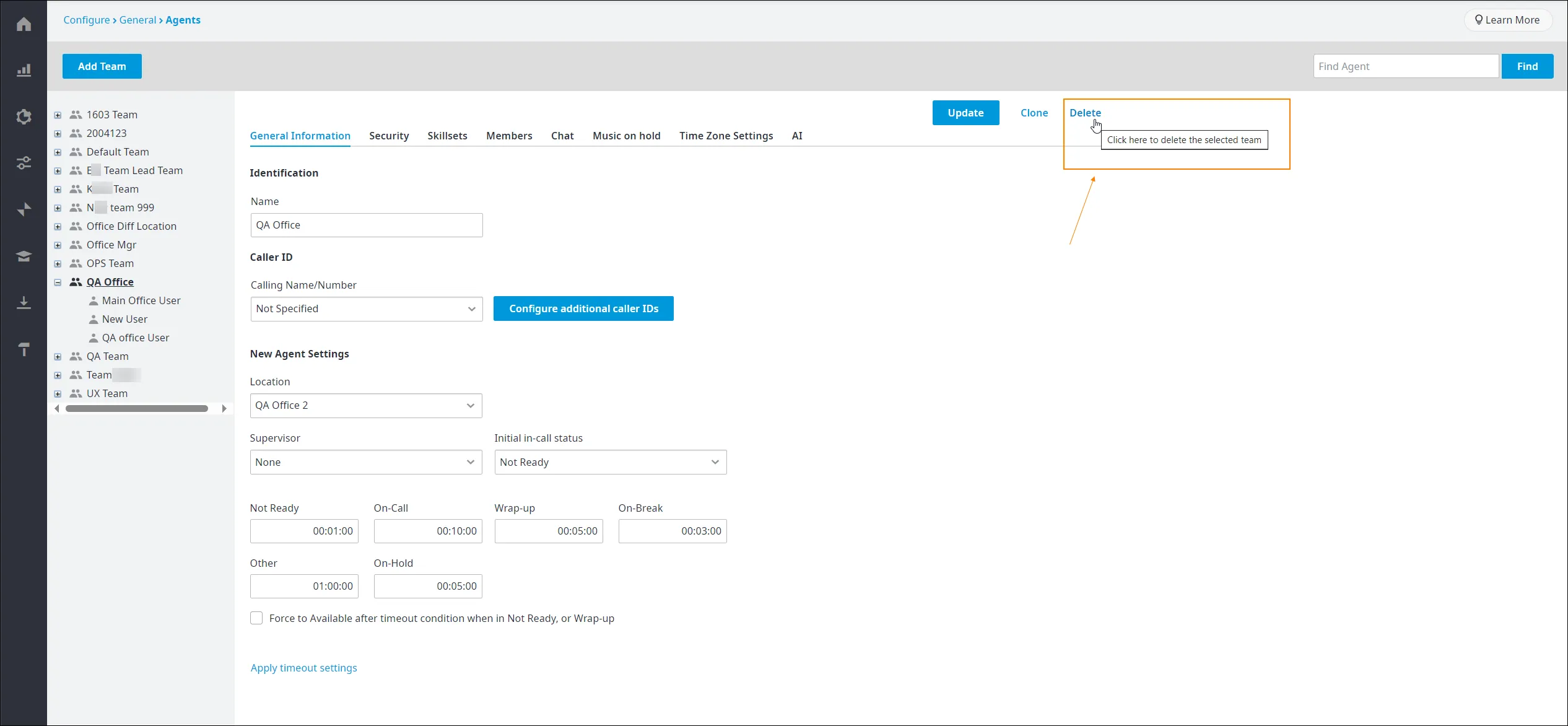Enable Force to Available after timeout checkbox
Viewport: 1568px width, 726px height.
tap(256, 618)
